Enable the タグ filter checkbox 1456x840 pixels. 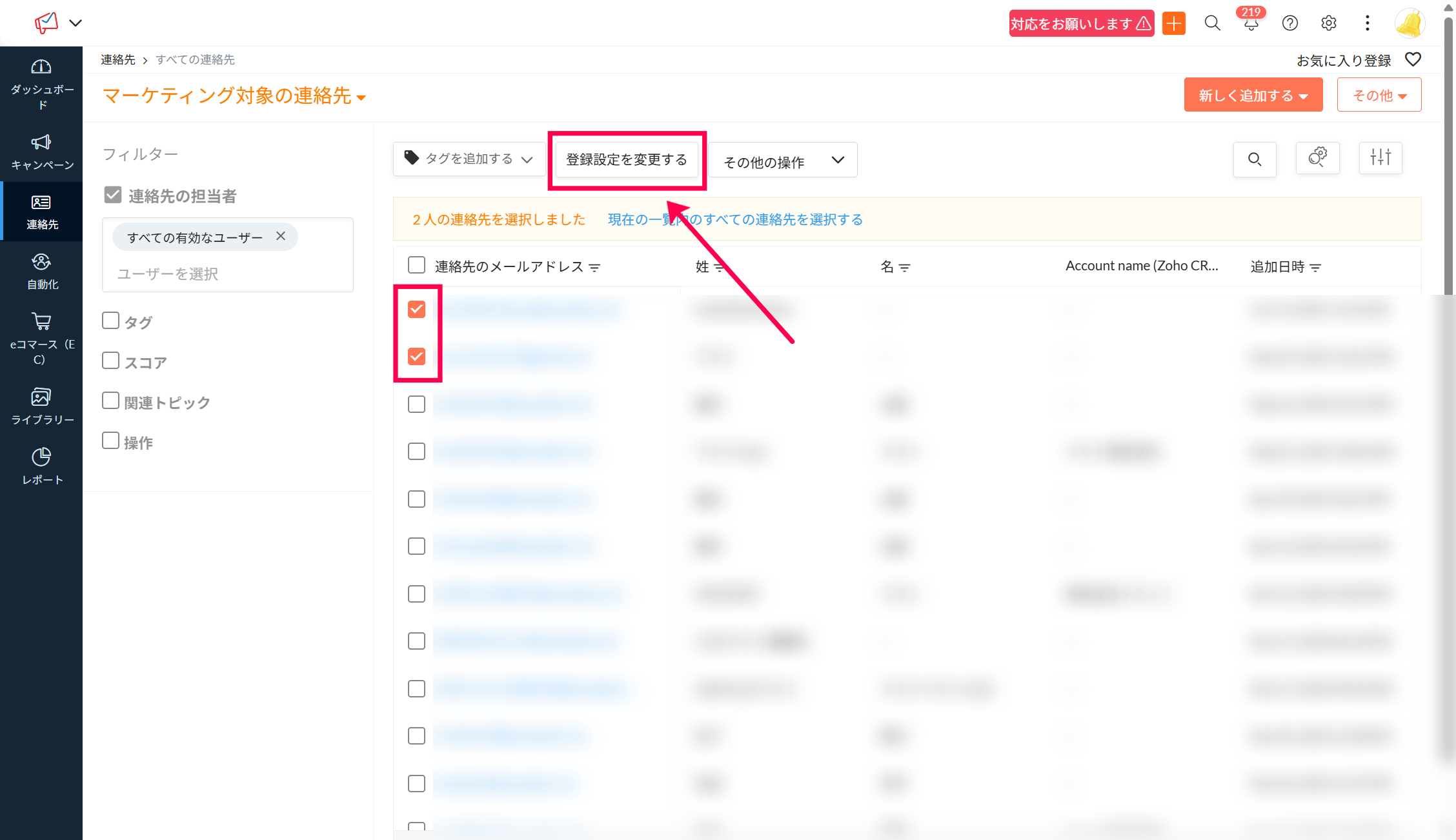point(111,321)
